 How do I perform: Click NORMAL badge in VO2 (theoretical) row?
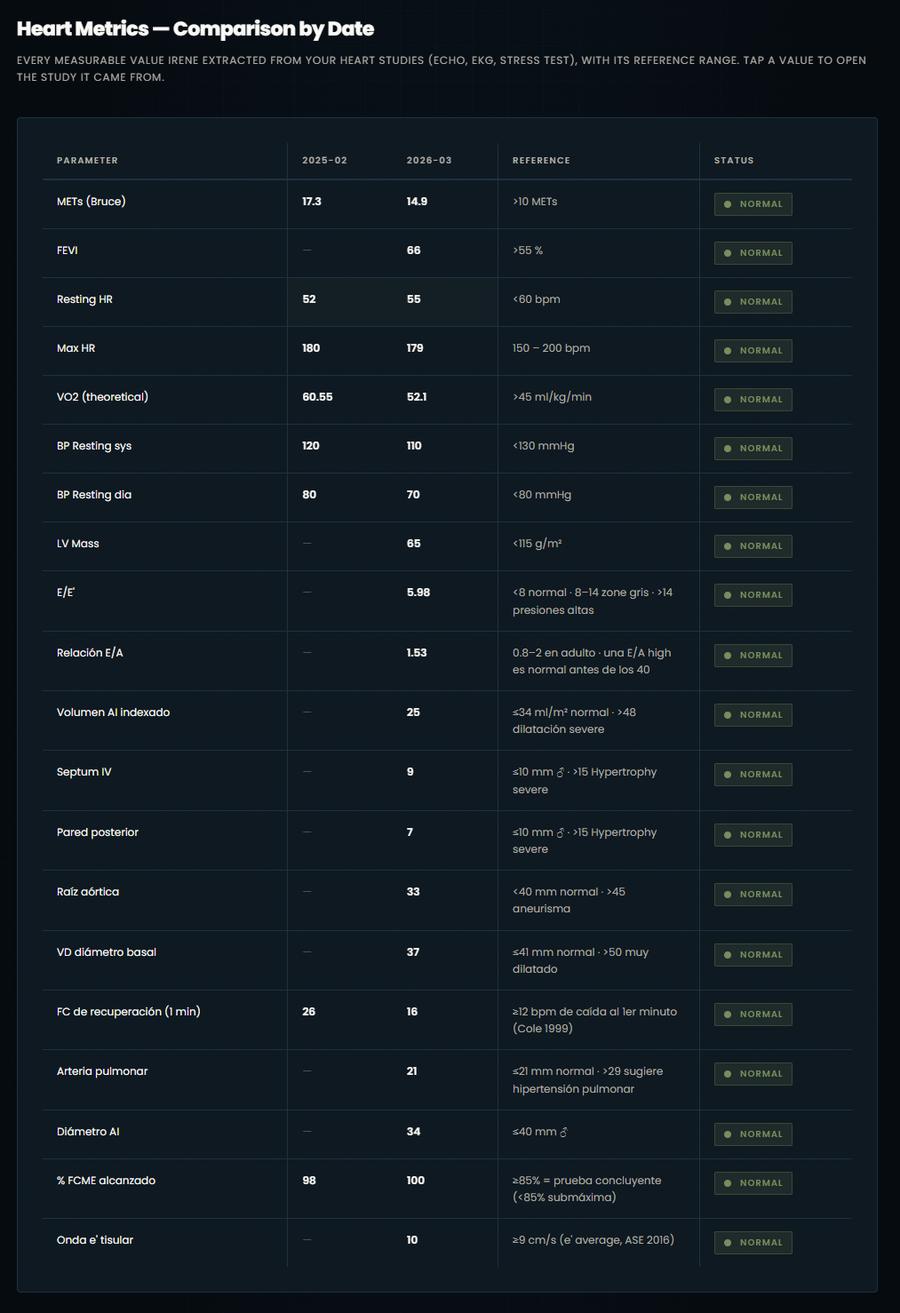753,400
